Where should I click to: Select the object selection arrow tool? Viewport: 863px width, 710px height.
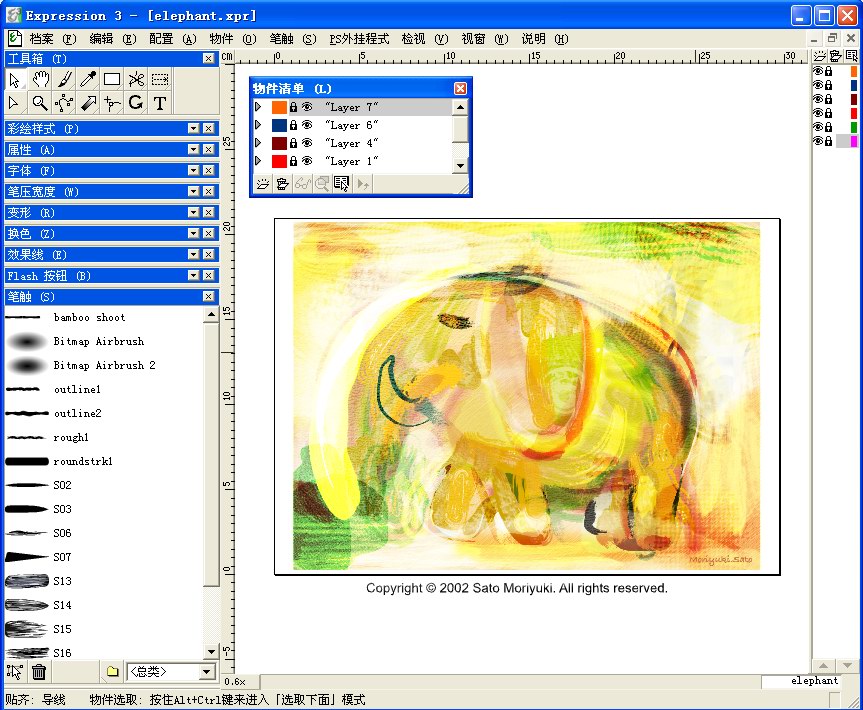[x=15, y=79]
